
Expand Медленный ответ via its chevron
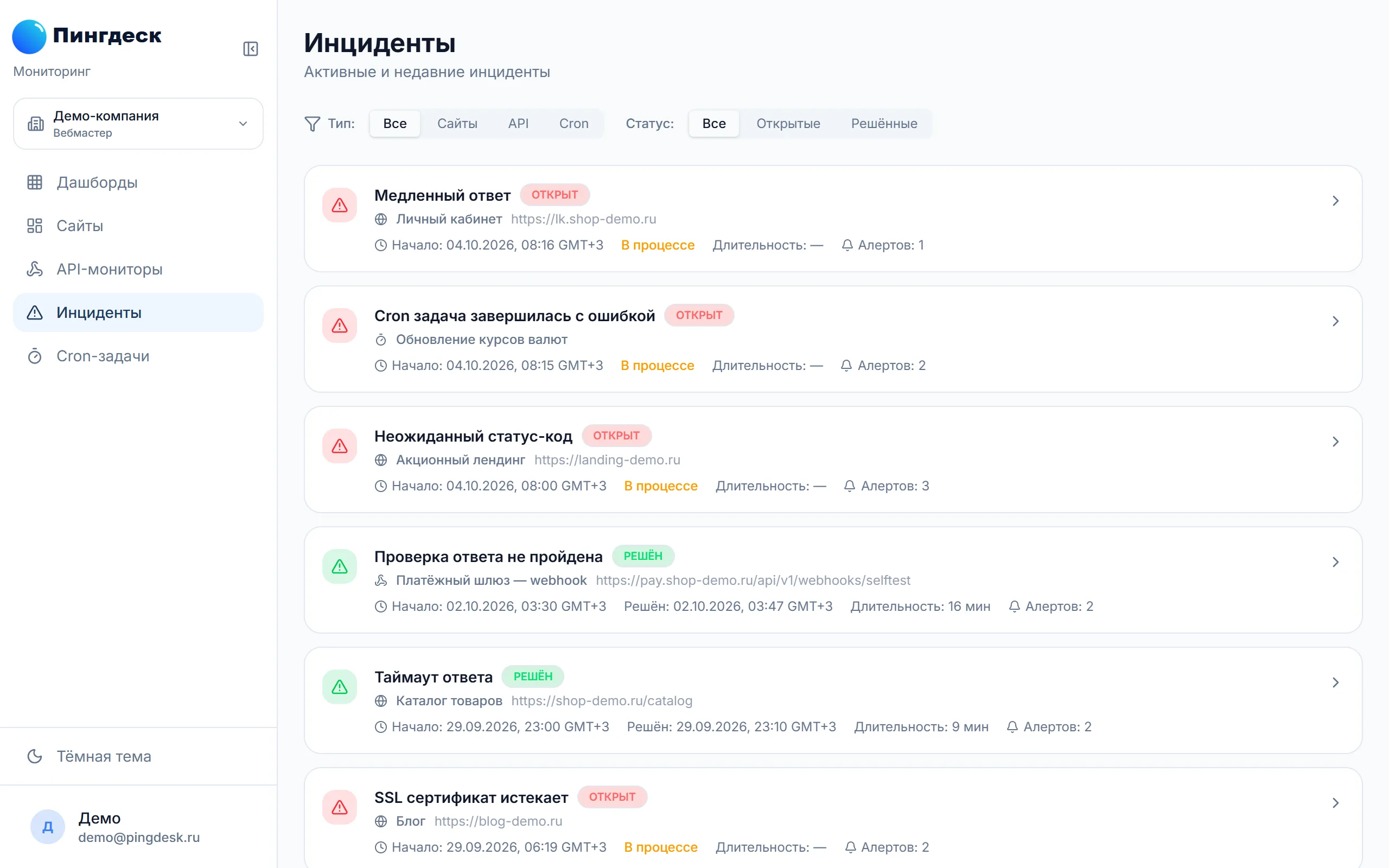point(1336,200)
